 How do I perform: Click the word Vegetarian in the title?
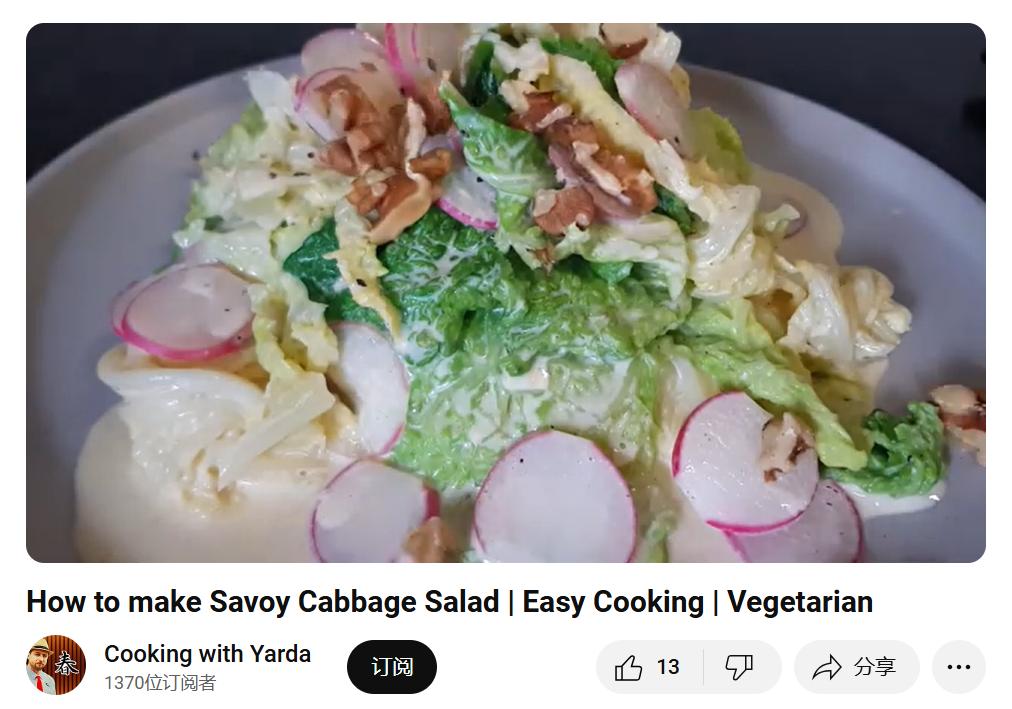tap(800, 601)
